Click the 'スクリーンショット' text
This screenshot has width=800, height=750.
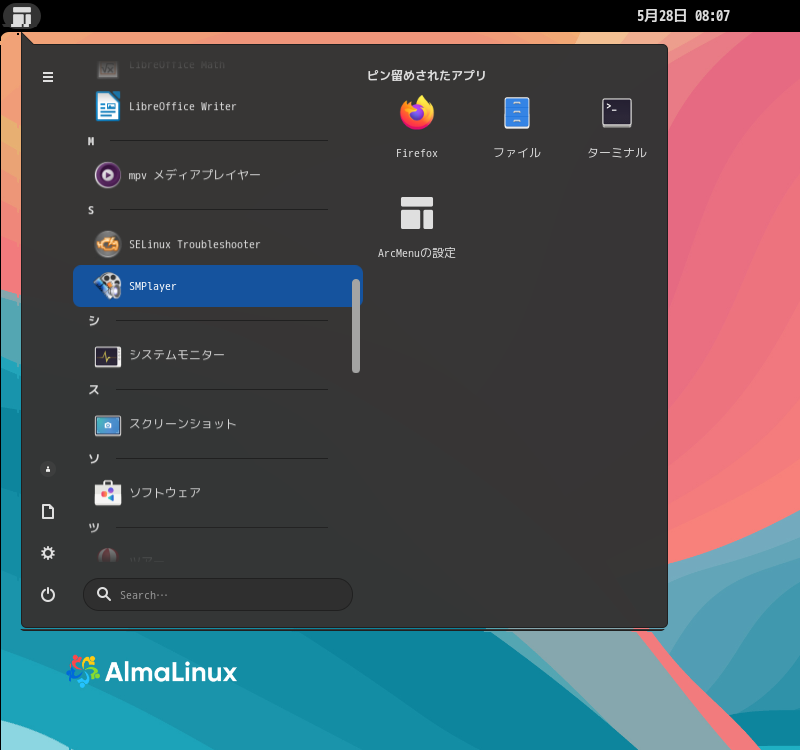click(182, 424)
